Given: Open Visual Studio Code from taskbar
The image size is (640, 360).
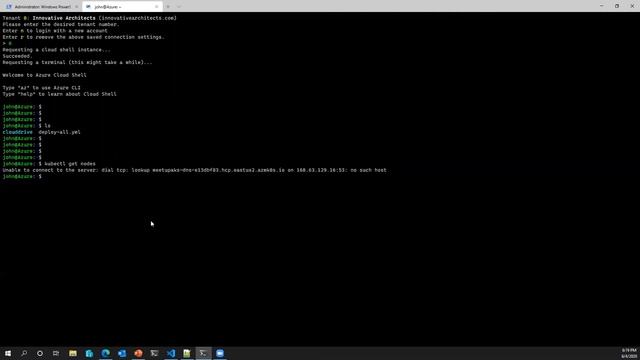Looking at the screenshot, I should [171, 353].
